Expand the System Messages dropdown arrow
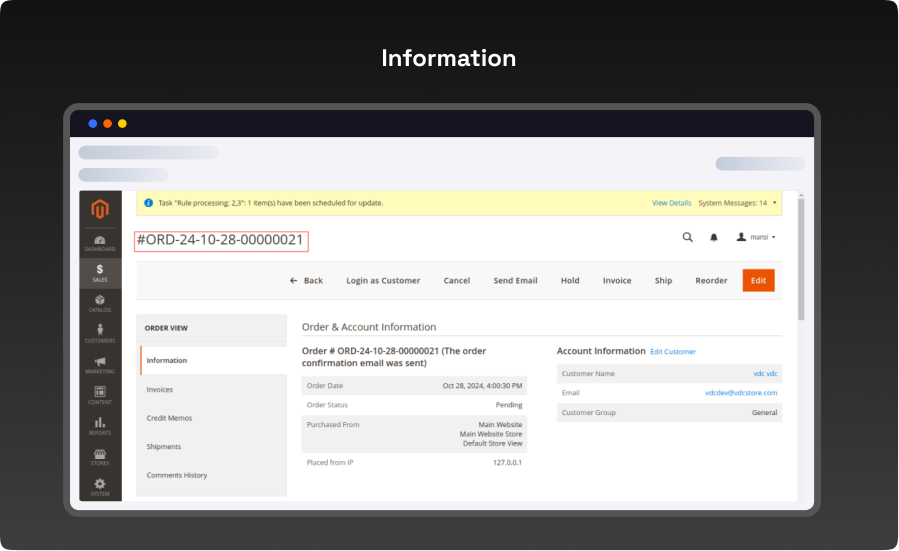Viewport: 899px width, 551px height. [774, 203]
